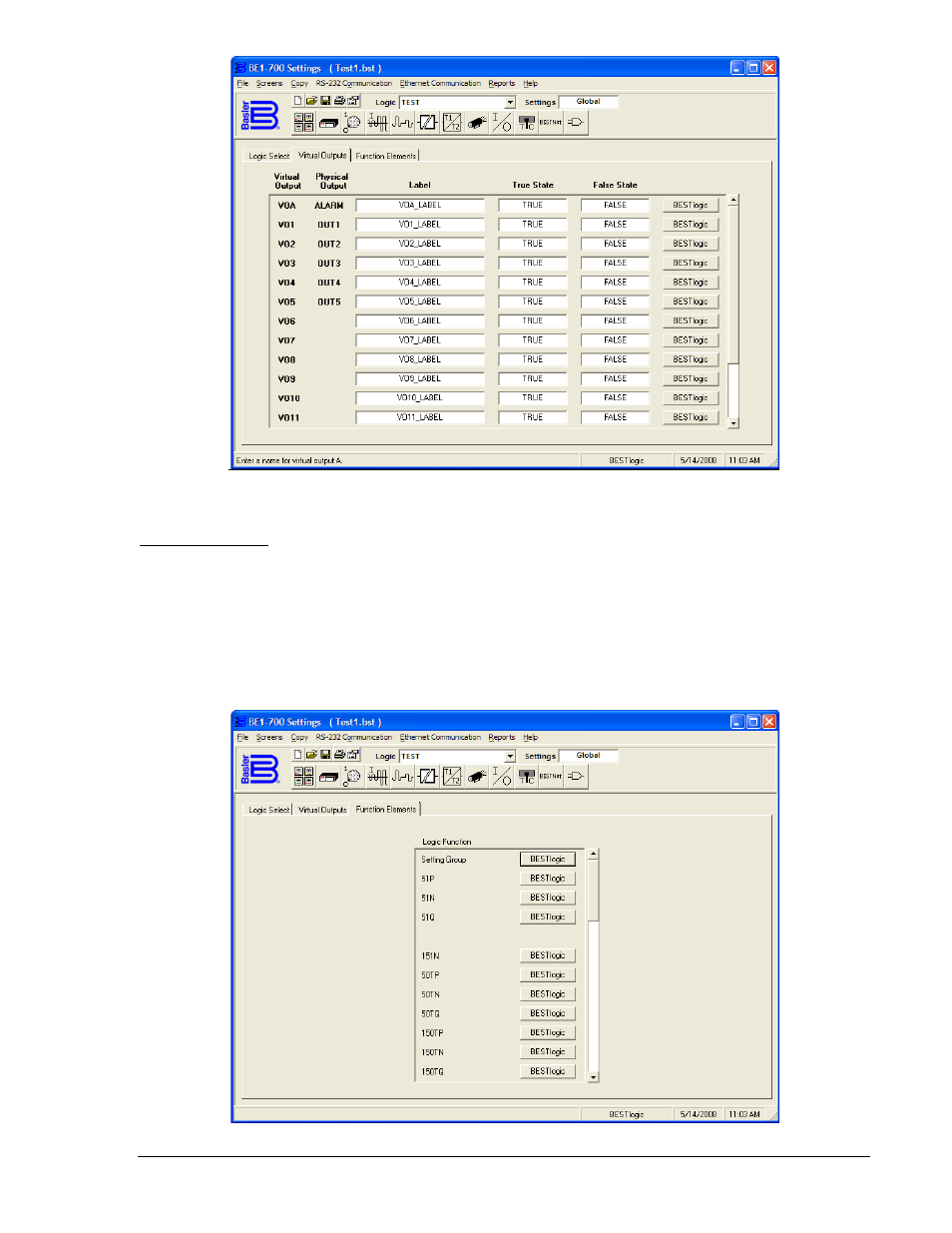Click the BESTlogic button for 50TN

(x=548, y=994)
